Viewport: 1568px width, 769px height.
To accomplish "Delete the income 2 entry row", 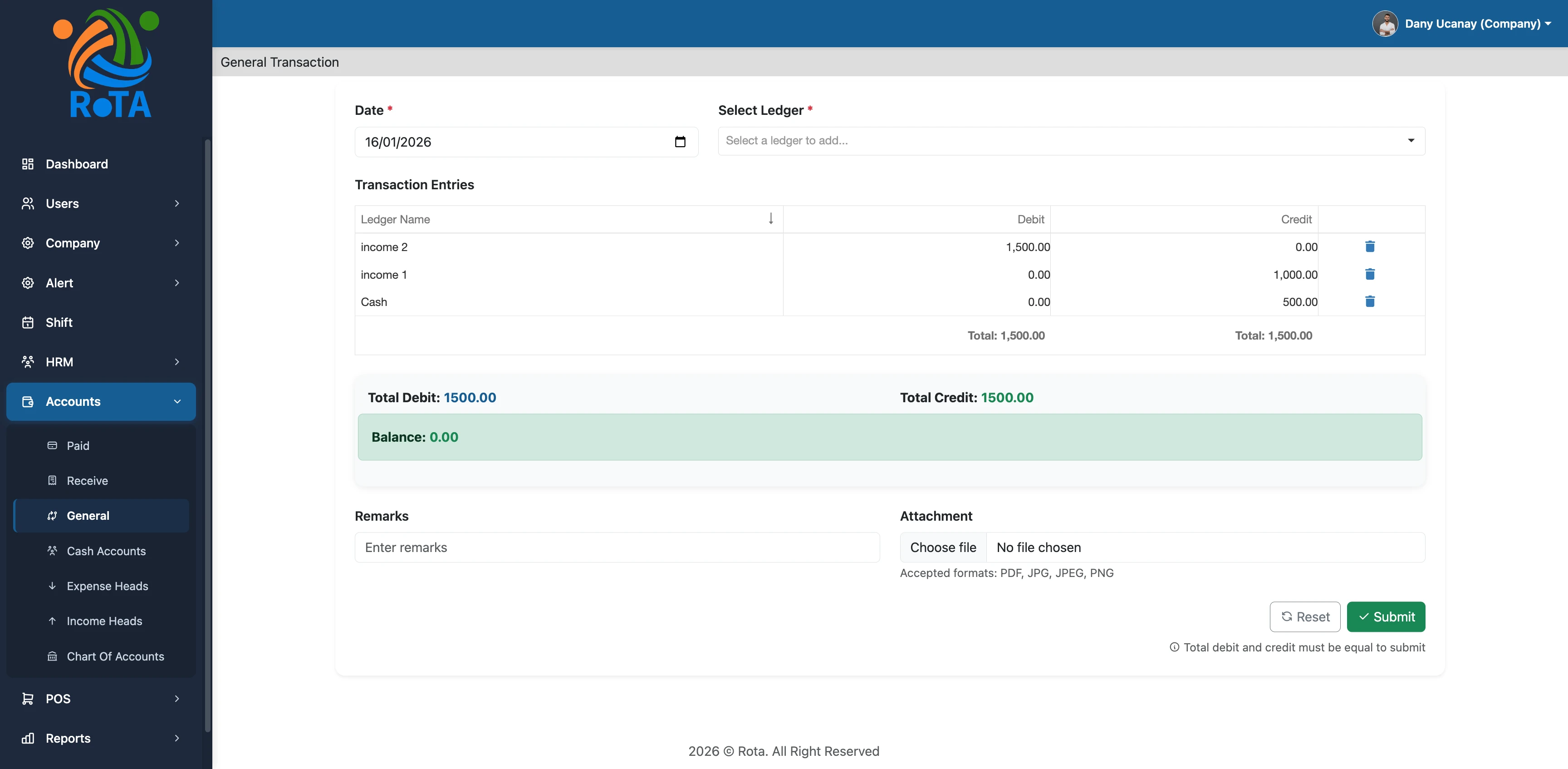I will click(x=1370, y=246).
